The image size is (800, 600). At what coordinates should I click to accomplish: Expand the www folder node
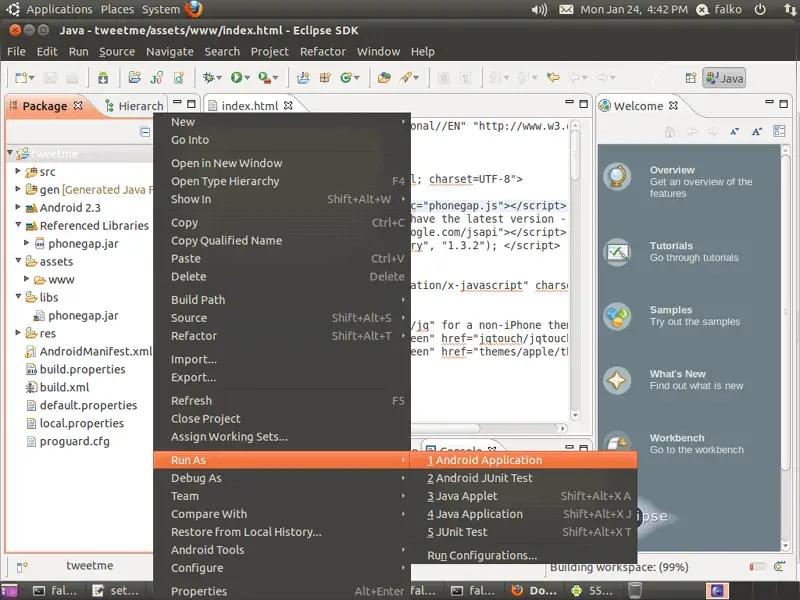pyautogui.click(x=27, y=279)
